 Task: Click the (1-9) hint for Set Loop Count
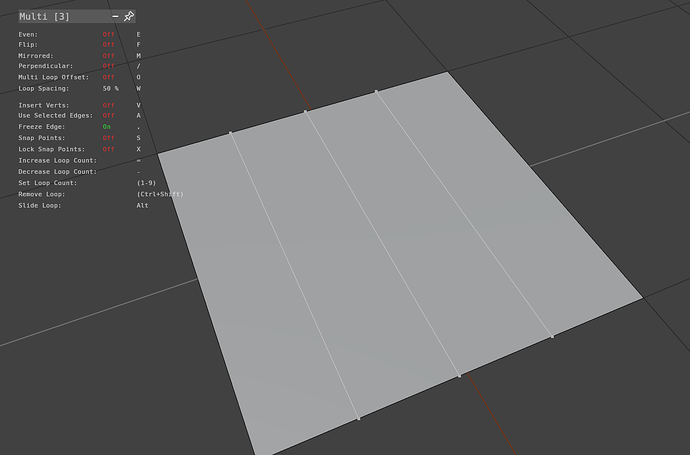point(147,183)
